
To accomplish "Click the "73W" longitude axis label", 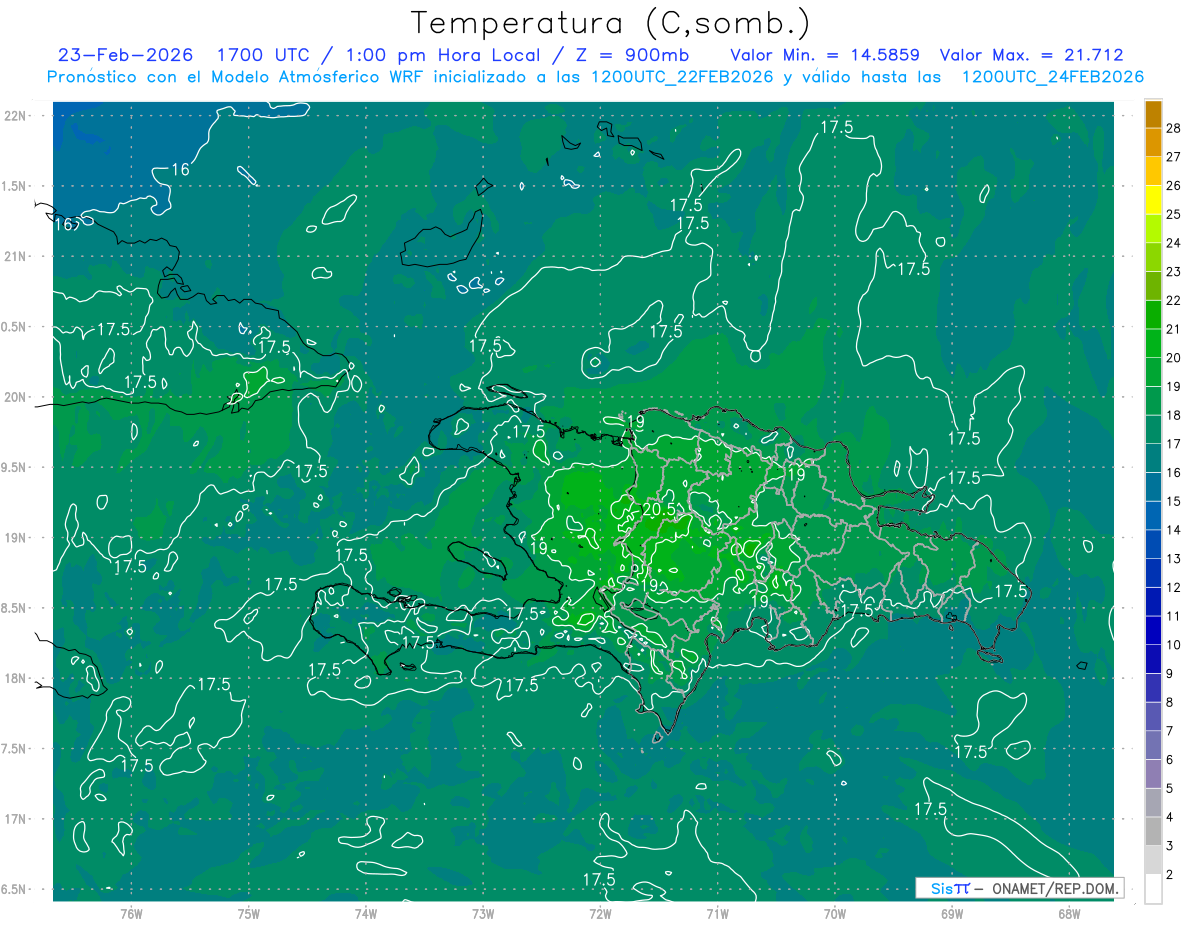I will pyautogui.click(x=482, y=913).
